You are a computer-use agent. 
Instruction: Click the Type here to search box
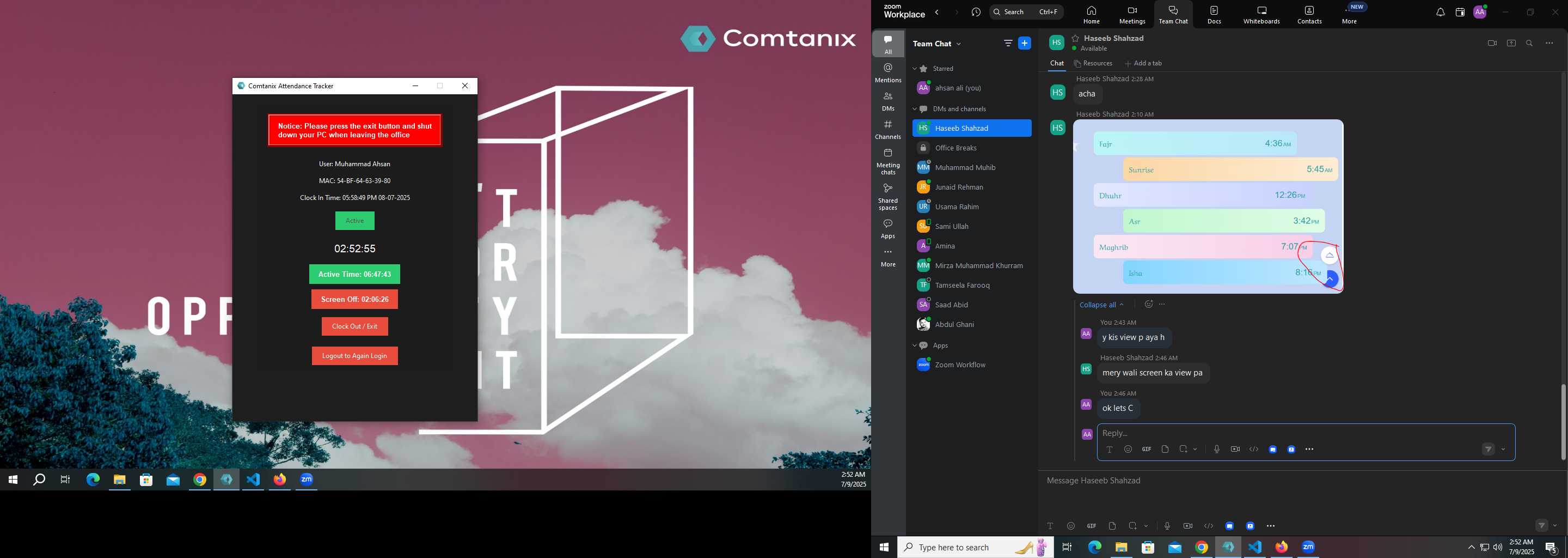click(x=975, y=547)
